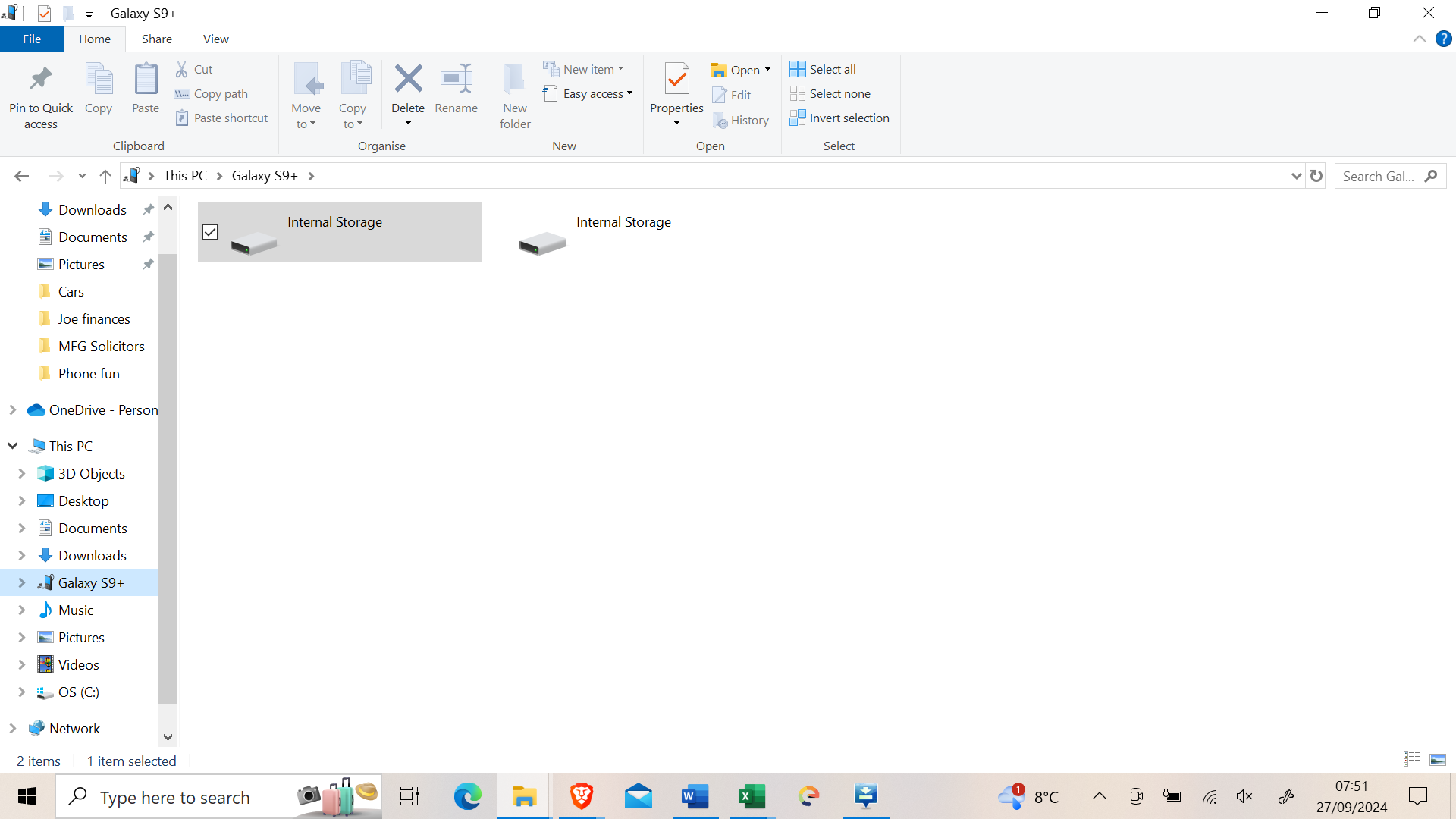This screenshot has width=1456, height=819.
Task: Open recent locations dropdown arrow
Action: pos(82,176)
